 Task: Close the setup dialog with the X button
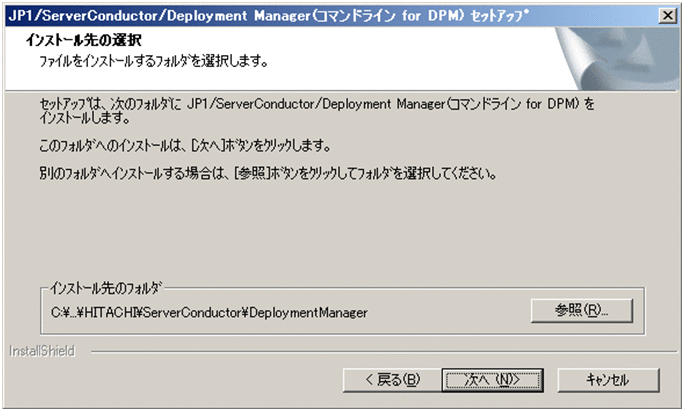tap(667, 14)
